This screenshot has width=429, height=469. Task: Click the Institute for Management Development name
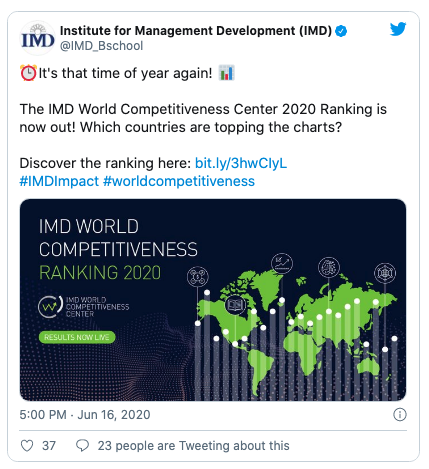coord(196,31)
